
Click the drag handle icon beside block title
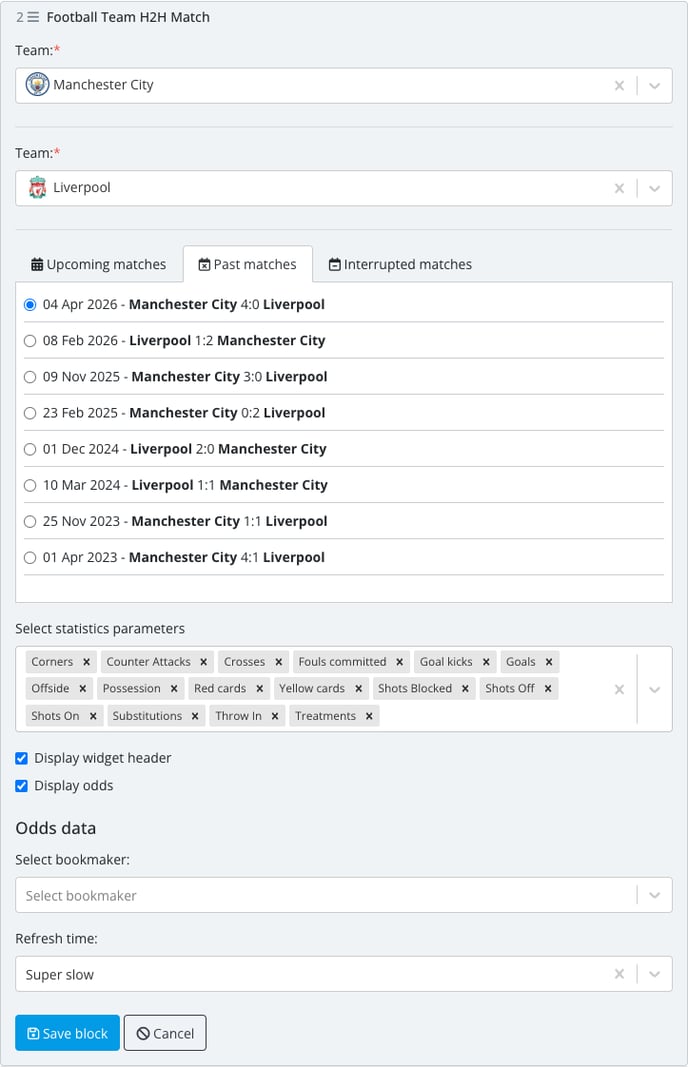pyautogui.click(x=33, y=17)
